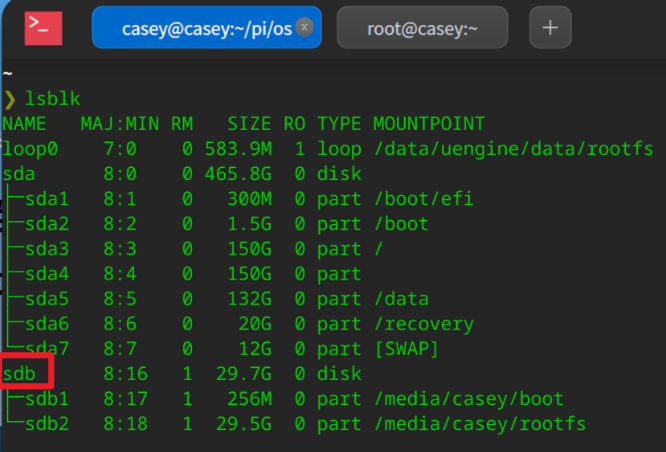The width and height of the screenshot is (666, 452).
Task: Close the casey@casey:~/pi/os tab
Action: [305, 28]
